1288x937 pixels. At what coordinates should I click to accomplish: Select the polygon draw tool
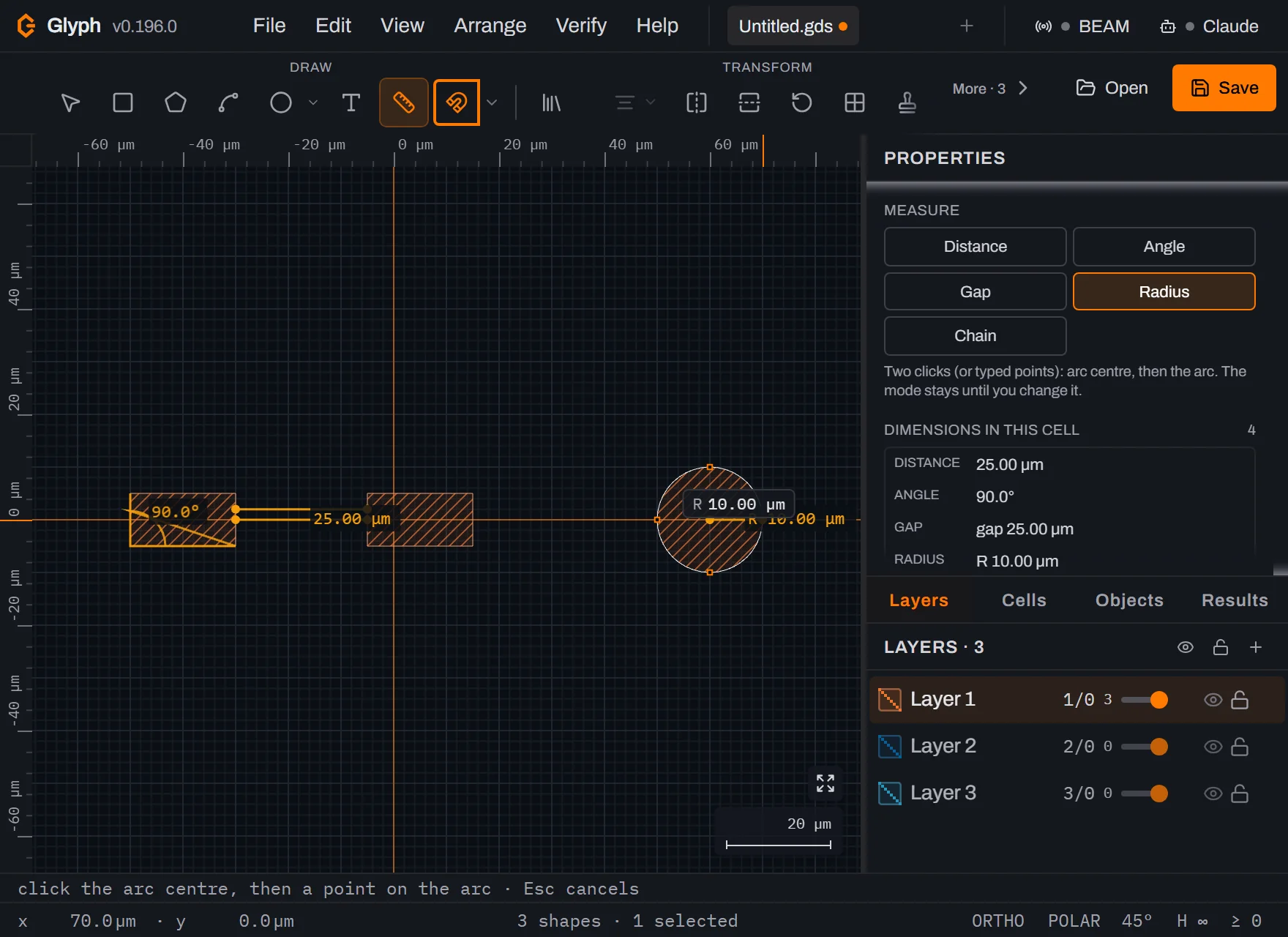click(176, 102)
